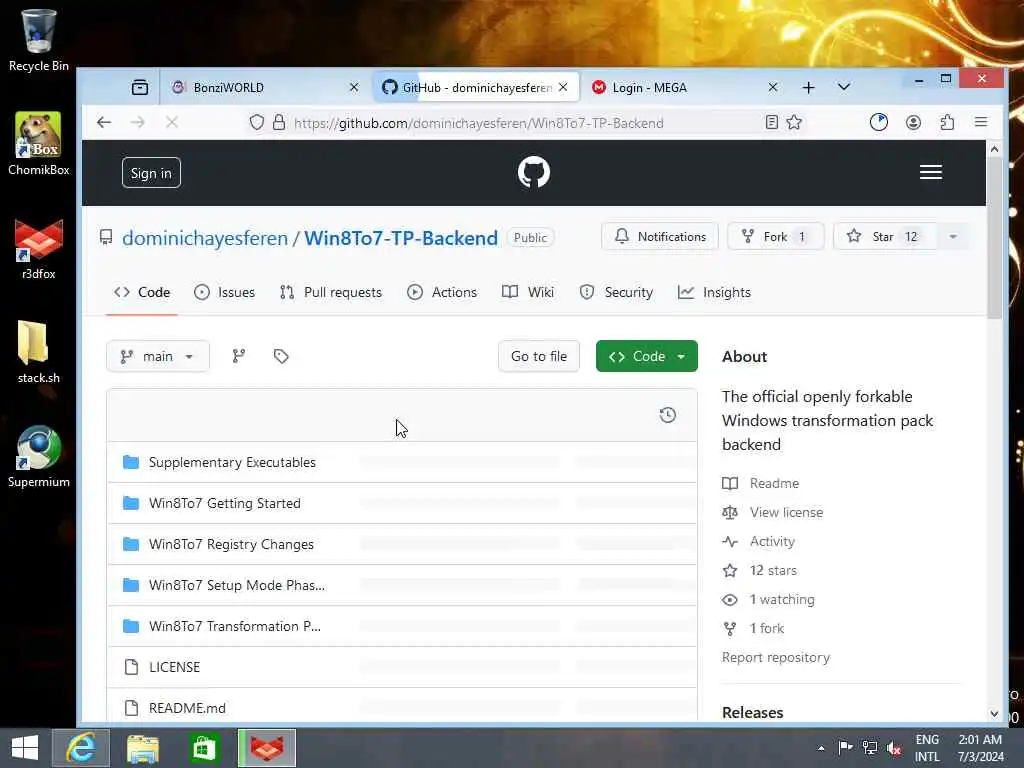The image size is (1024, 768).
Task: Open File Explorer from the taskbar
Action: tap(142, 748)
